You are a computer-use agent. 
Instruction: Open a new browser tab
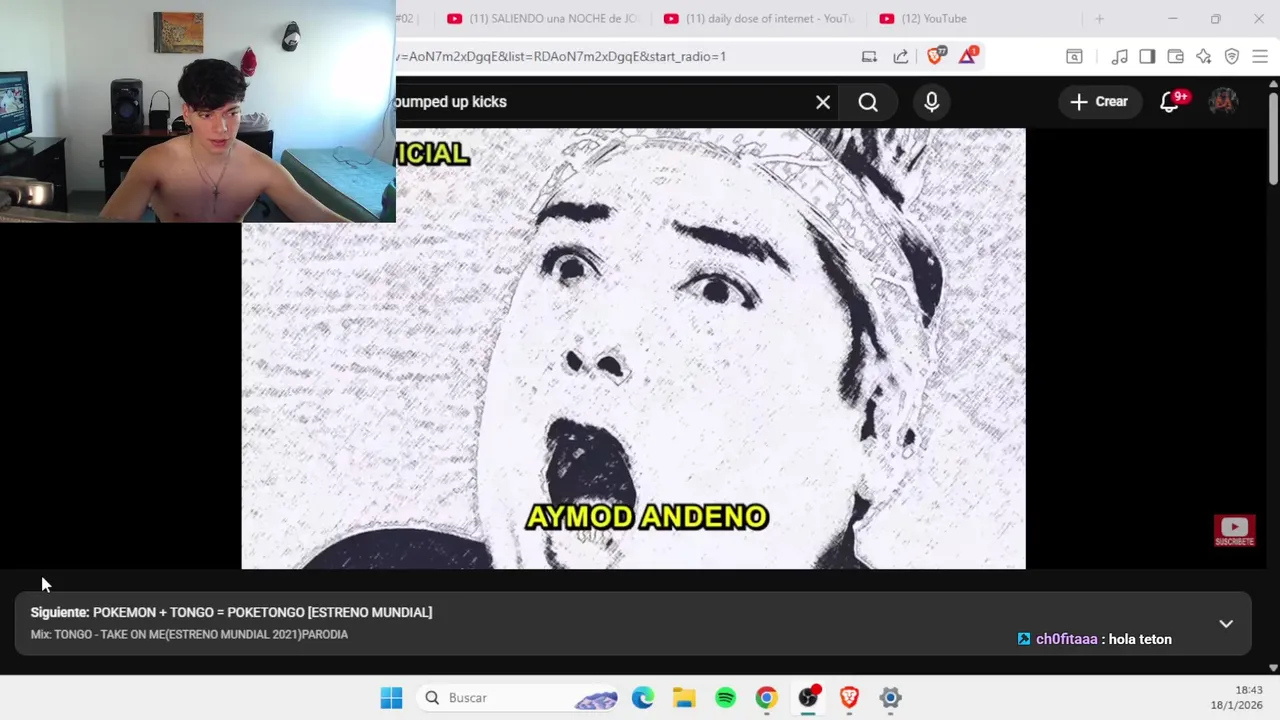point(1099,19)
